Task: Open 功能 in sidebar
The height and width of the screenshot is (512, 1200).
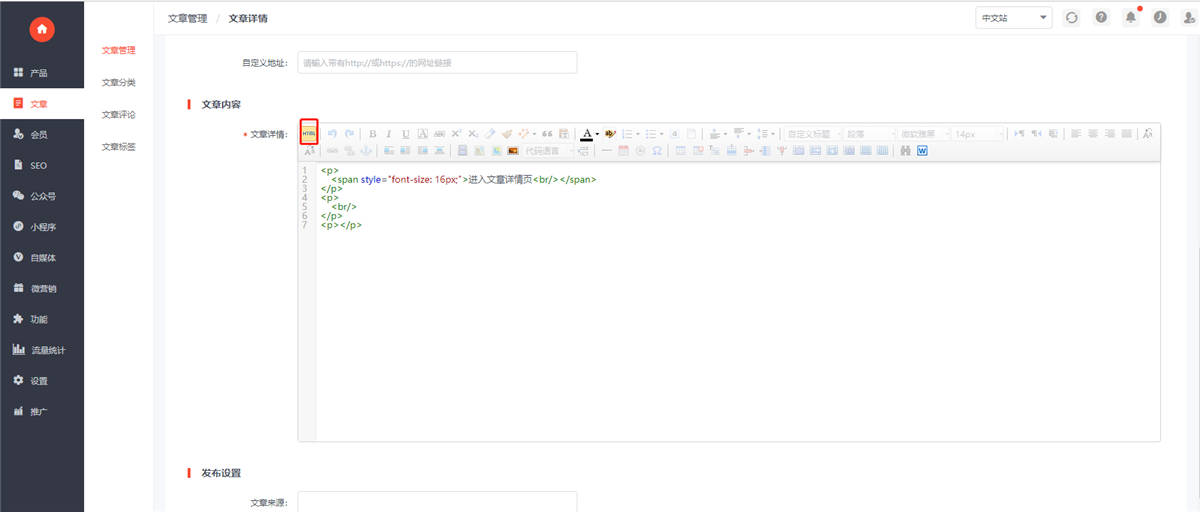Action: point(42,319)
